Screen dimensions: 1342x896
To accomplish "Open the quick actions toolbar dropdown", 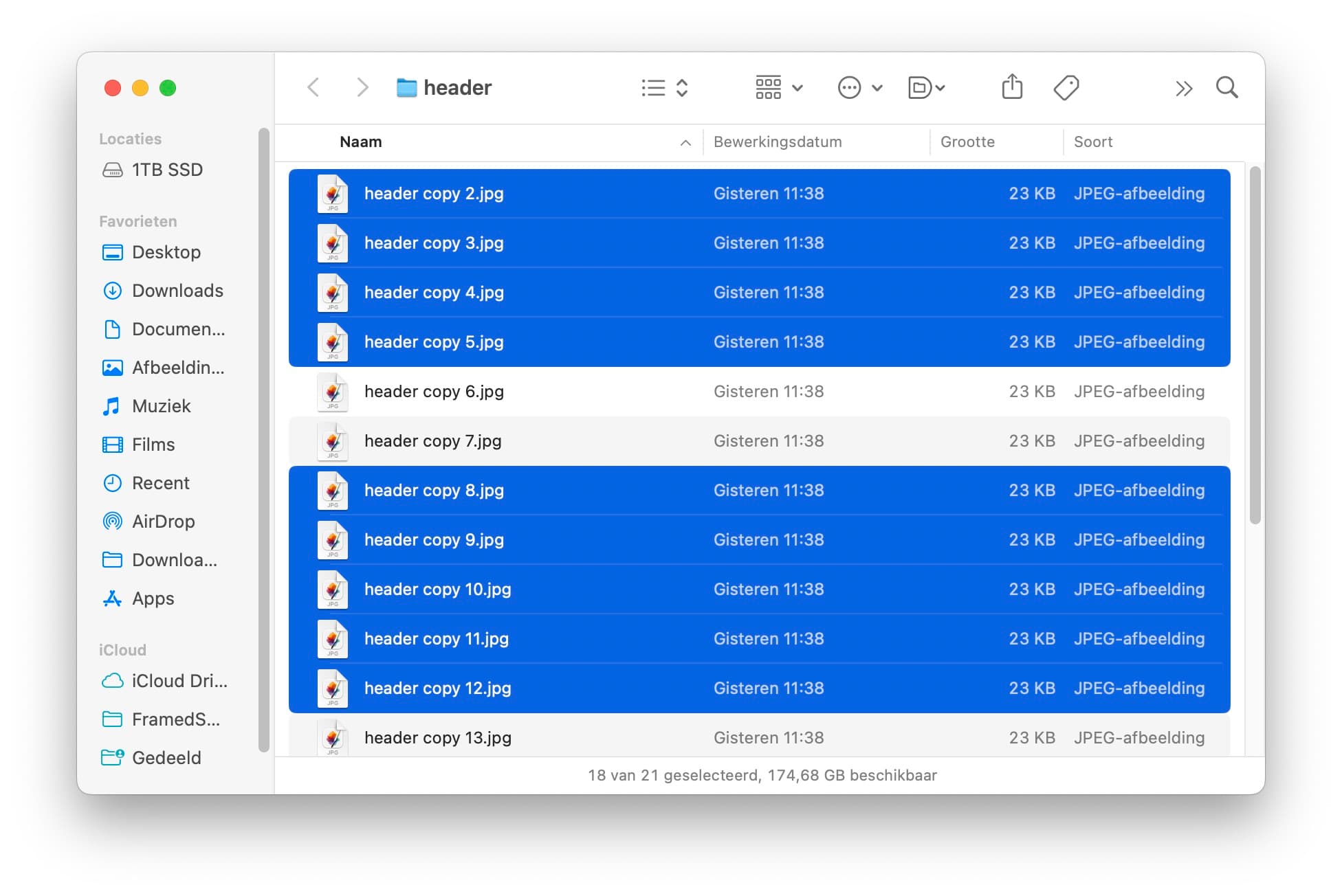I will coord(926,88).
